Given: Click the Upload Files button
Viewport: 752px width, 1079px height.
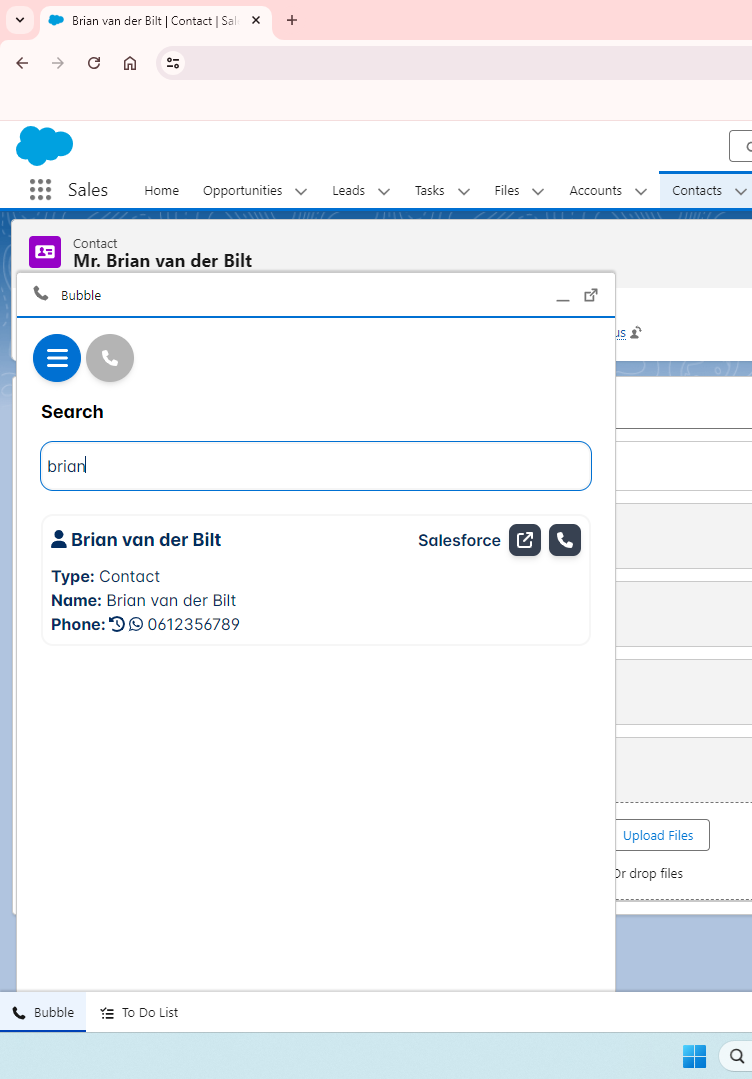Looking at the screenshot, I should [x=658, y=835].
